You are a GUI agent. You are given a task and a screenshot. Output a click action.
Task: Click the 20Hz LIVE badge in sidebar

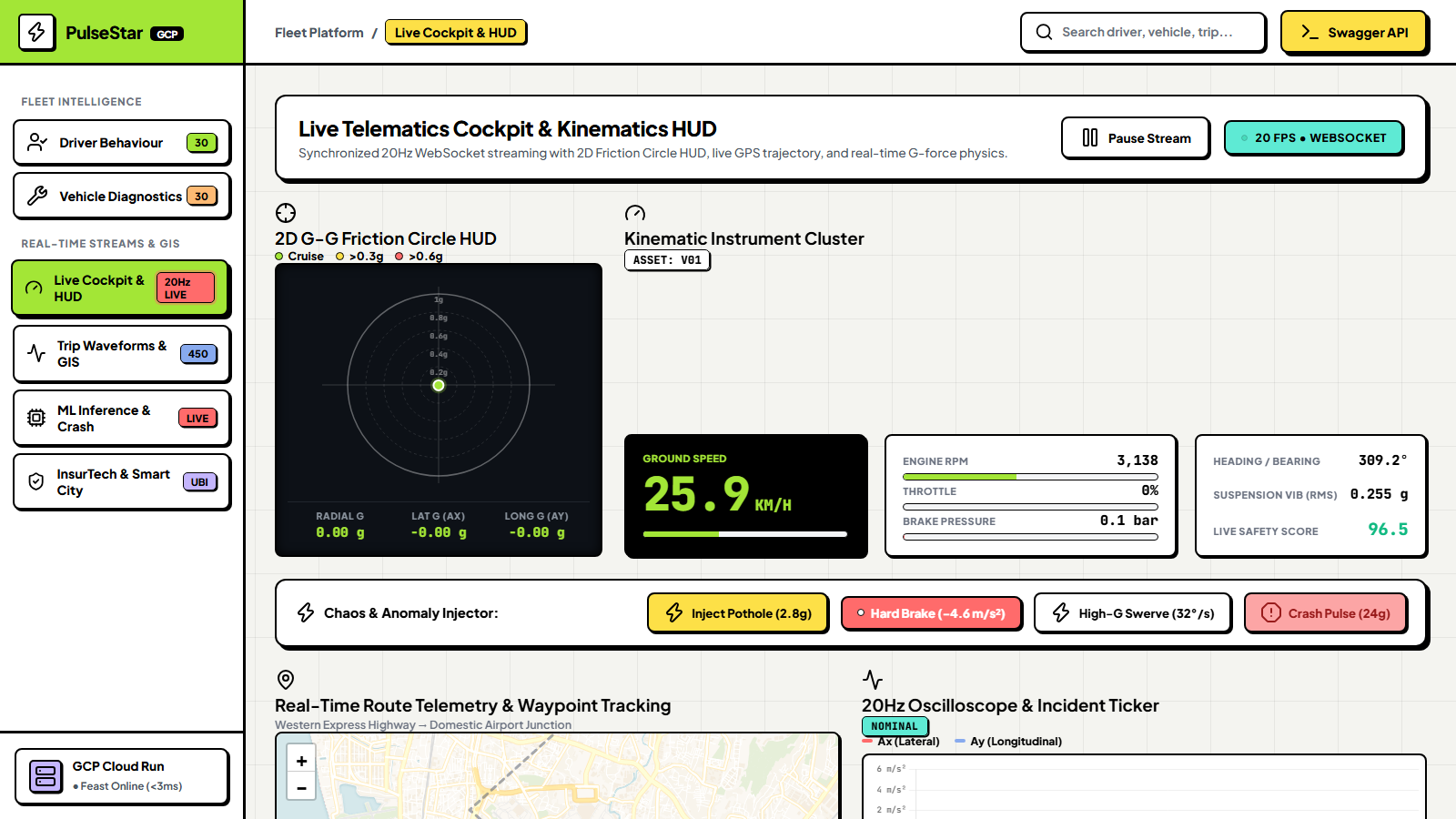tap(186, 288)
